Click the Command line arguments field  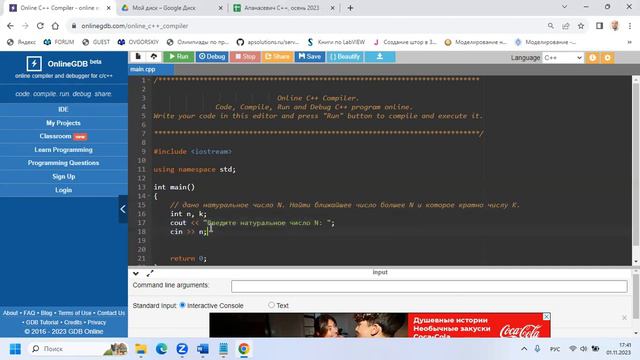(429, 286)
